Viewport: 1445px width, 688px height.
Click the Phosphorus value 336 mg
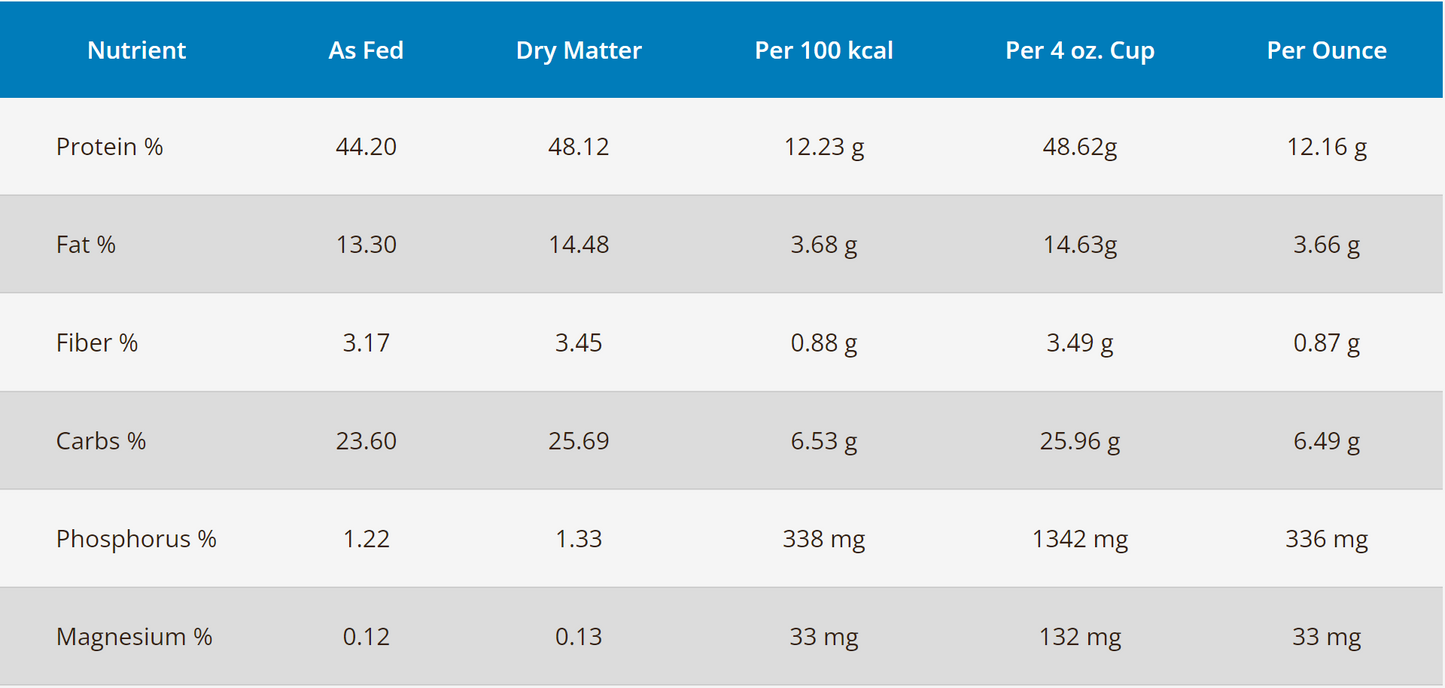pos(1326,539)
